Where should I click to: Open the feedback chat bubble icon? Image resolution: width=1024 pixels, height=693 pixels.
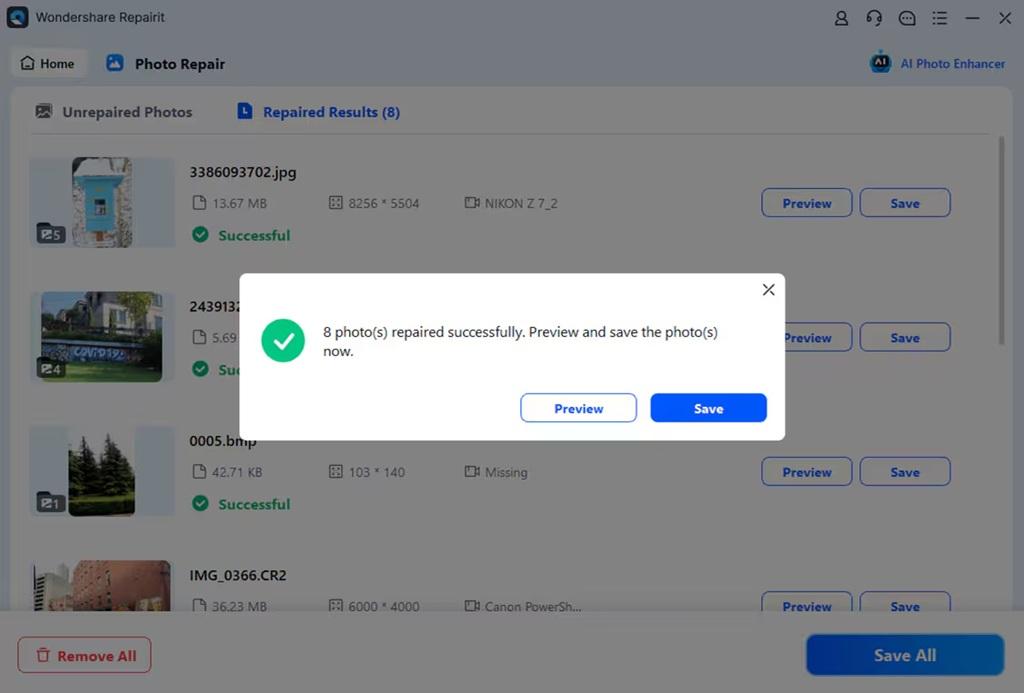coord(907,18)
